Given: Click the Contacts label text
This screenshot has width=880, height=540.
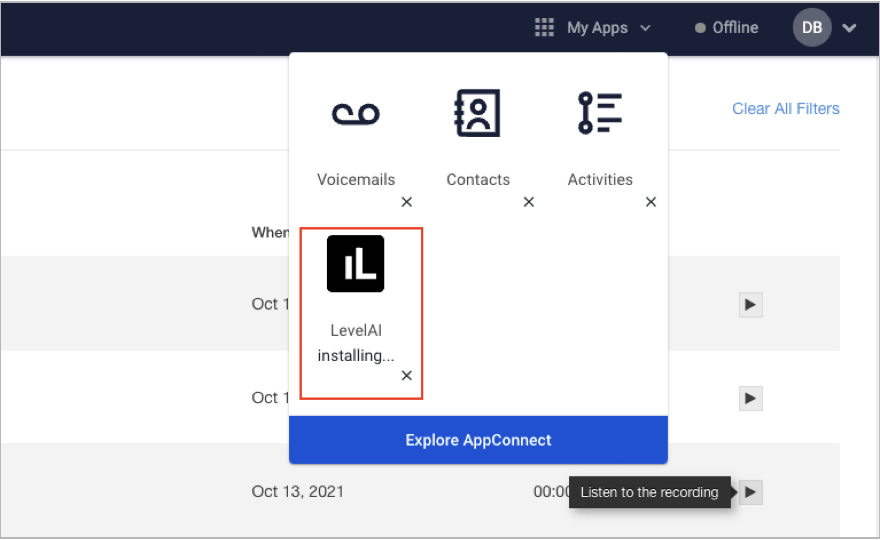Looking at the screenshot, I should (x=478, y=180).
